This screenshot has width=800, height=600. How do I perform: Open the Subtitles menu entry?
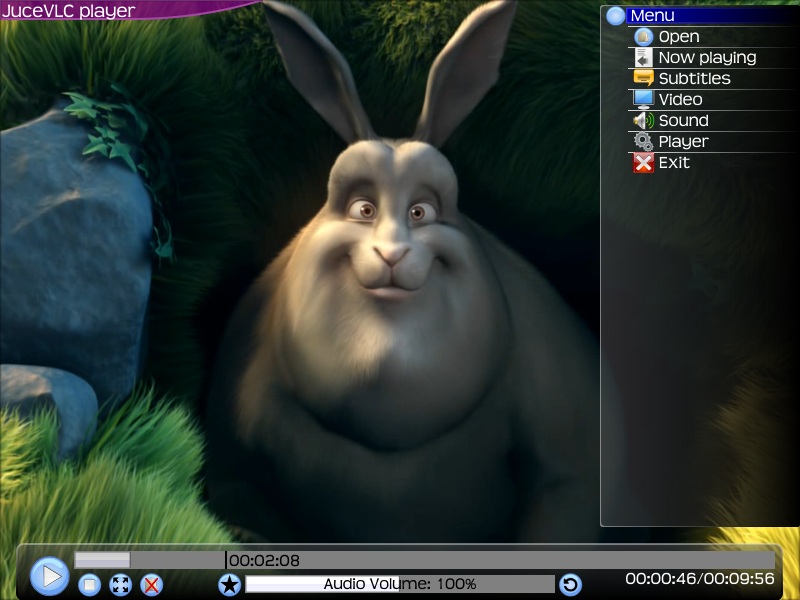point(712,79)
